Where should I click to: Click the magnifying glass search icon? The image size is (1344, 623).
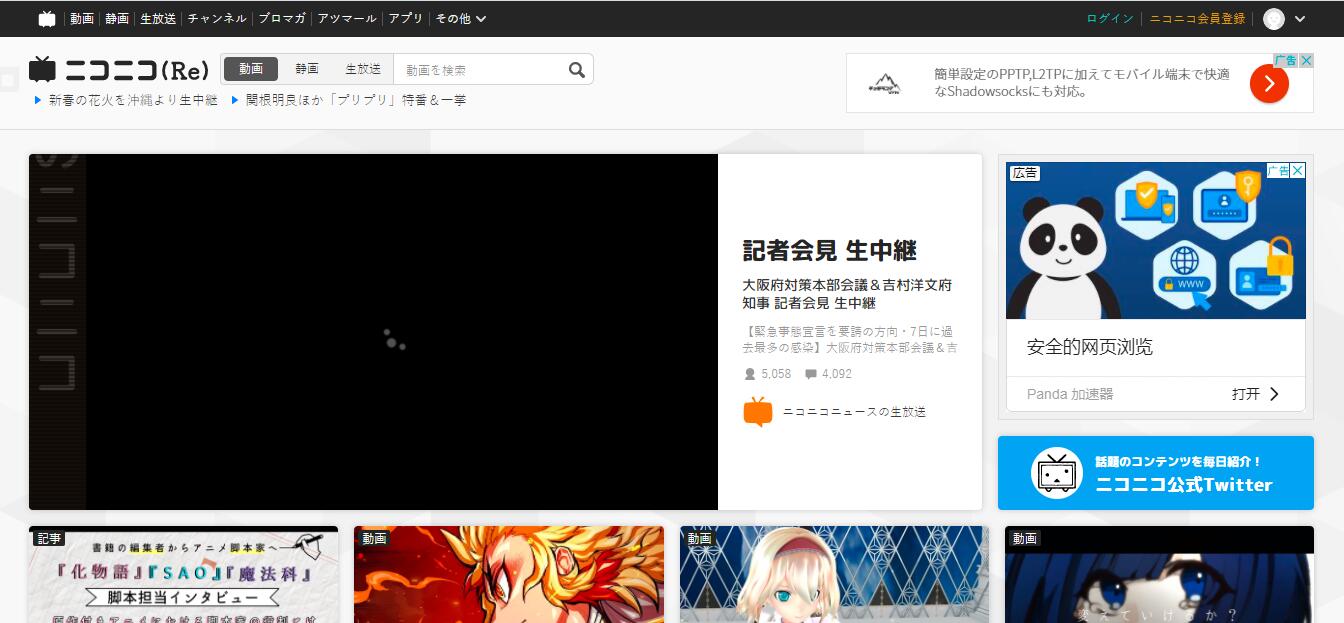click(x=577, y=70)
